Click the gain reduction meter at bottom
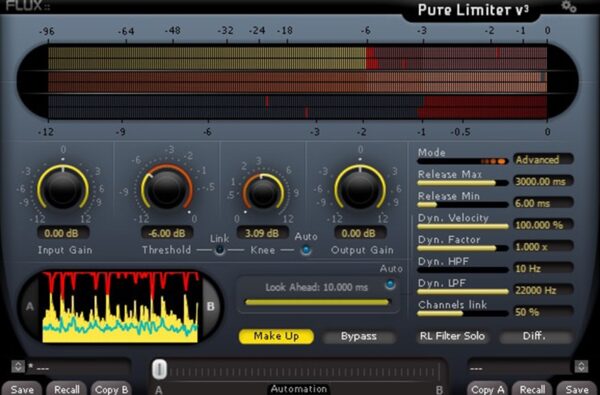 pos(298,107)
